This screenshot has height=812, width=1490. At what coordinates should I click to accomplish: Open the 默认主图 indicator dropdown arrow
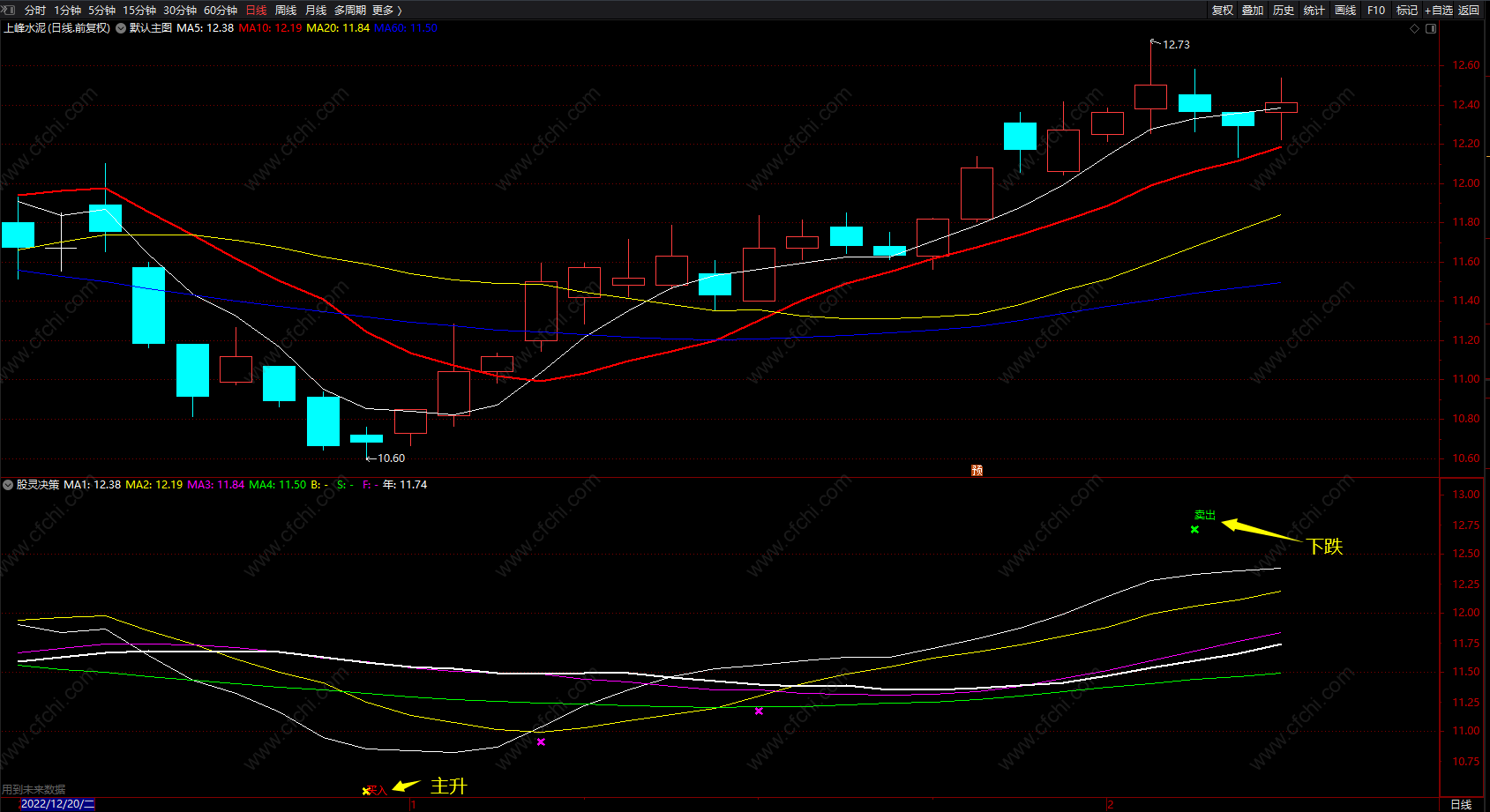click(x=121, y=28)
